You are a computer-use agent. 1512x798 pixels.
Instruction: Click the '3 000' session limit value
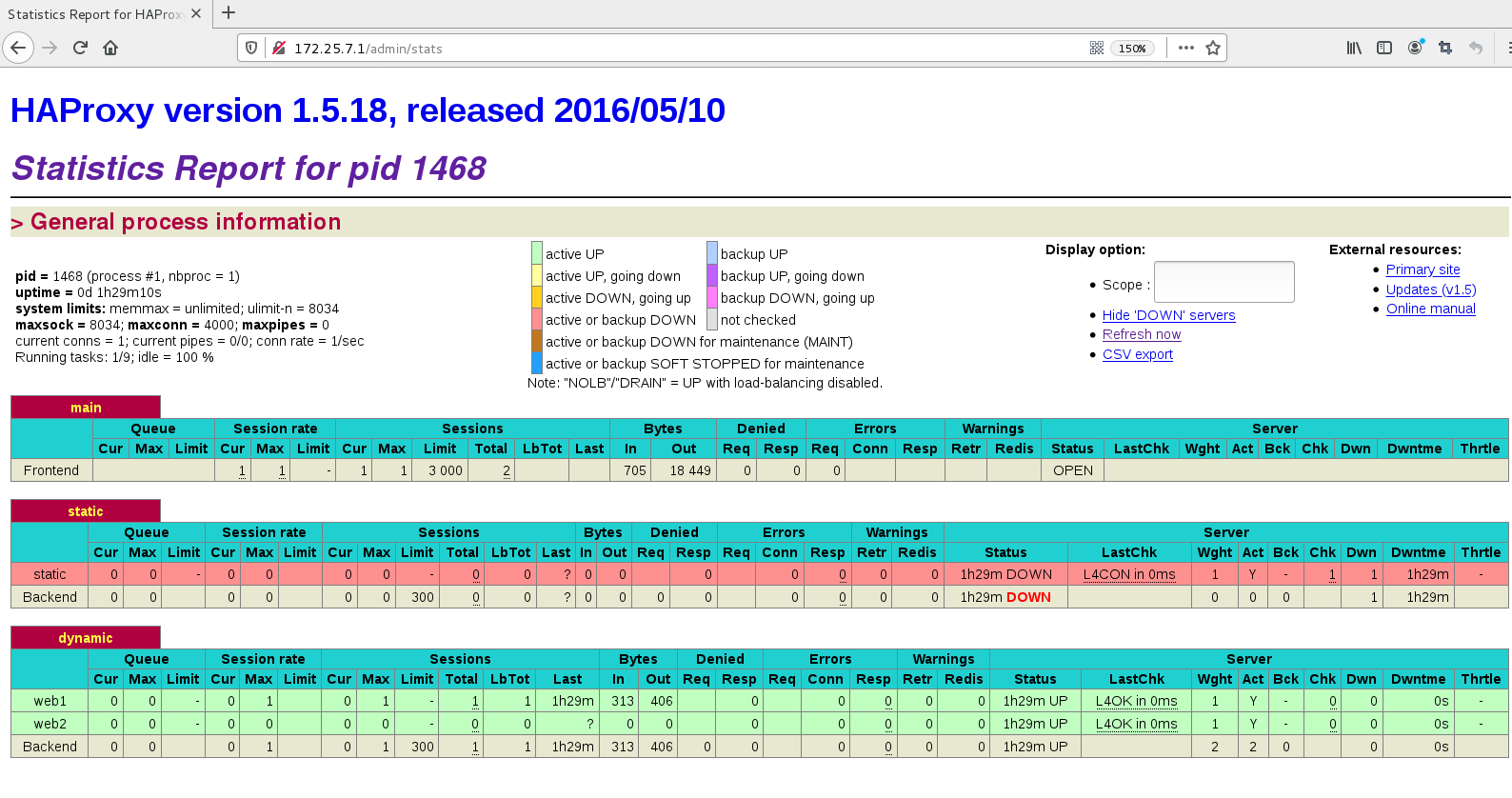tap(446, 470)
